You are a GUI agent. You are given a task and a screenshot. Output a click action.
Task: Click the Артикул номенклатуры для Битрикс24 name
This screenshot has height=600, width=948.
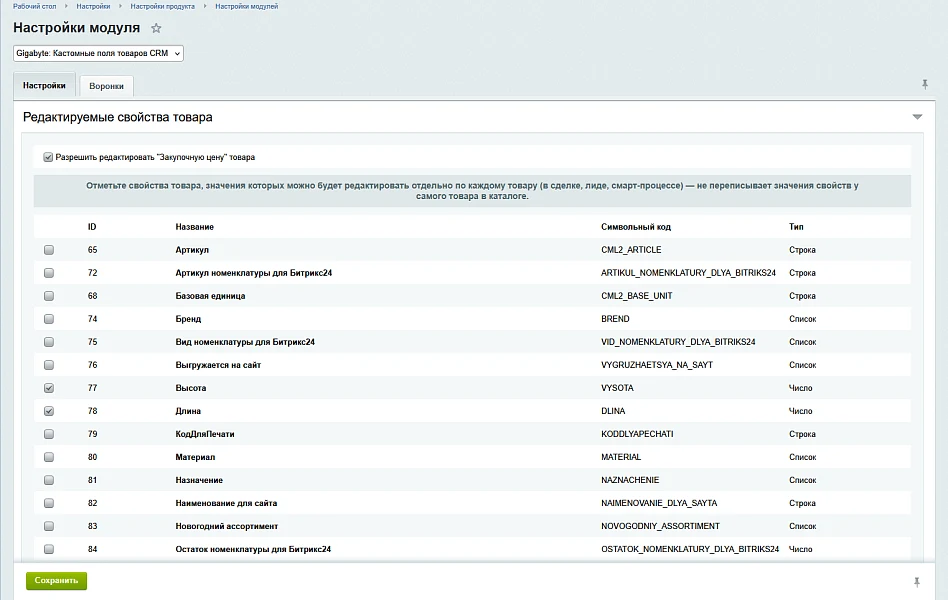point(254,273)
